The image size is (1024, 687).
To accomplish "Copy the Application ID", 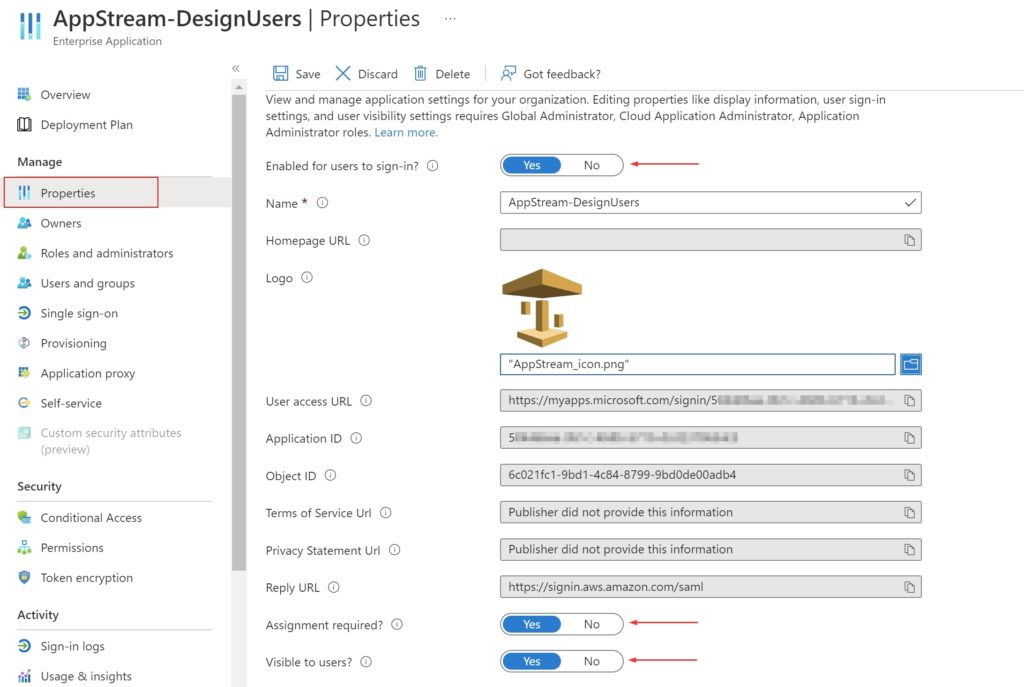I will tap(909, 438).
